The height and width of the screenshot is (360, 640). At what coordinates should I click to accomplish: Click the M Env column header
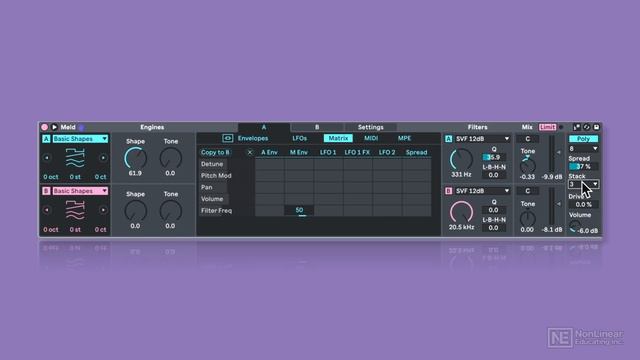click(x=299, y=152)
